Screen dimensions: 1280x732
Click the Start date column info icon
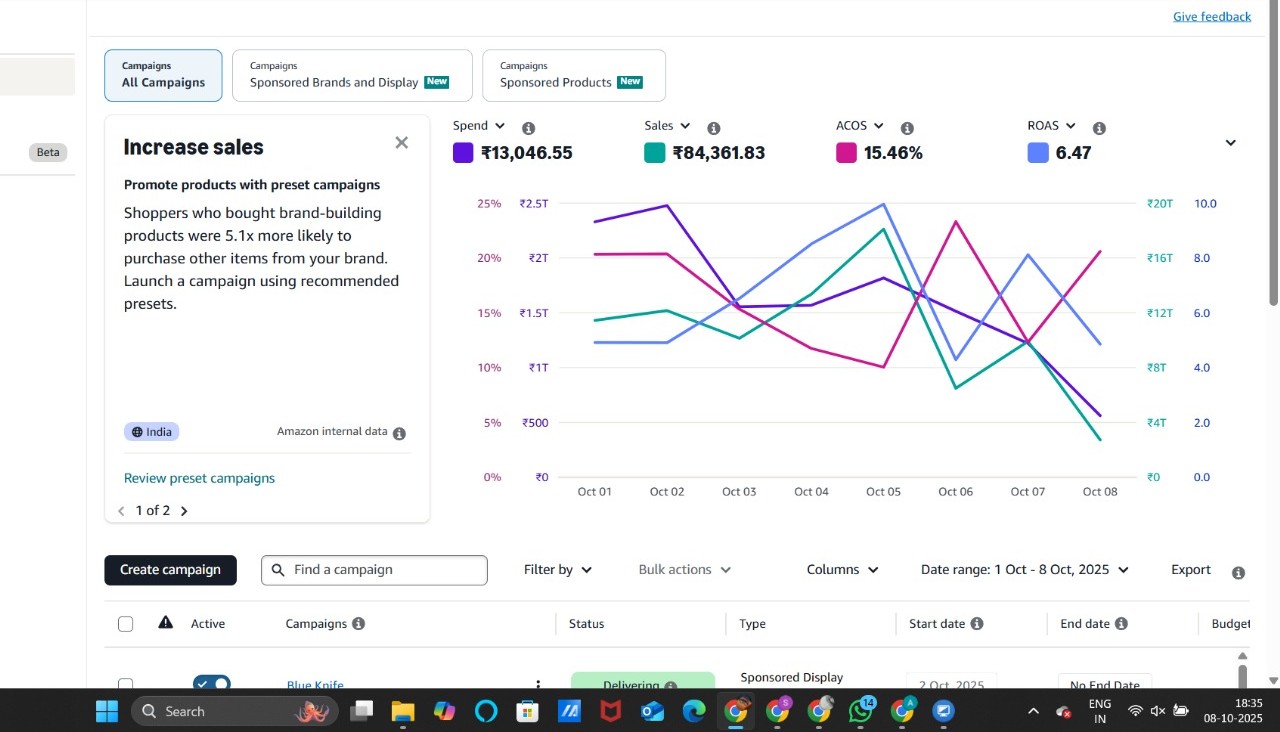tap(977, 624)
